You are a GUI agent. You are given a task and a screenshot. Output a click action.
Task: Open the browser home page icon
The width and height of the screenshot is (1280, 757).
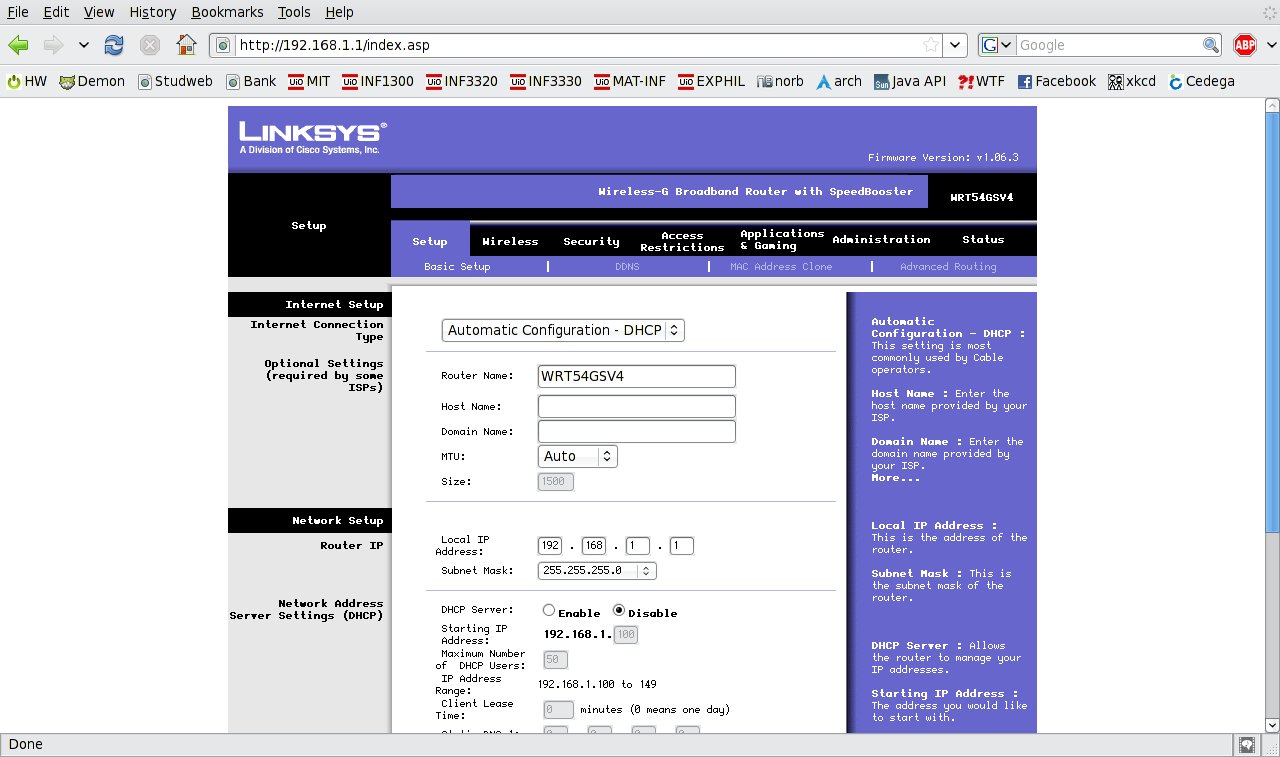pyautogui.click(x=186, y=45)
